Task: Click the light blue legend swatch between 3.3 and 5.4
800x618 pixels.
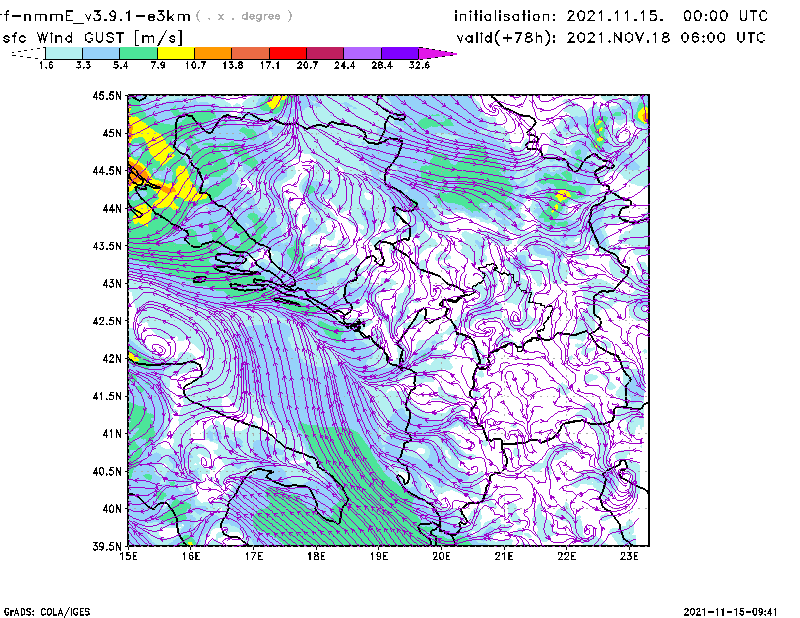Action: click(x=101, y=53)
